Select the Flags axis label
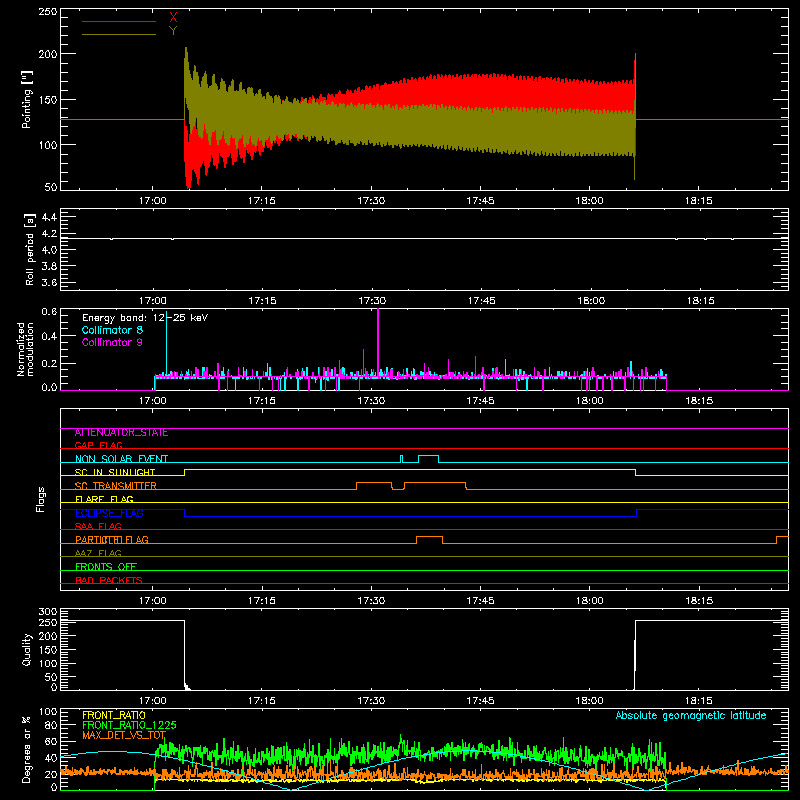The width and height of the screenshot is (800, 800). (40, 499)
